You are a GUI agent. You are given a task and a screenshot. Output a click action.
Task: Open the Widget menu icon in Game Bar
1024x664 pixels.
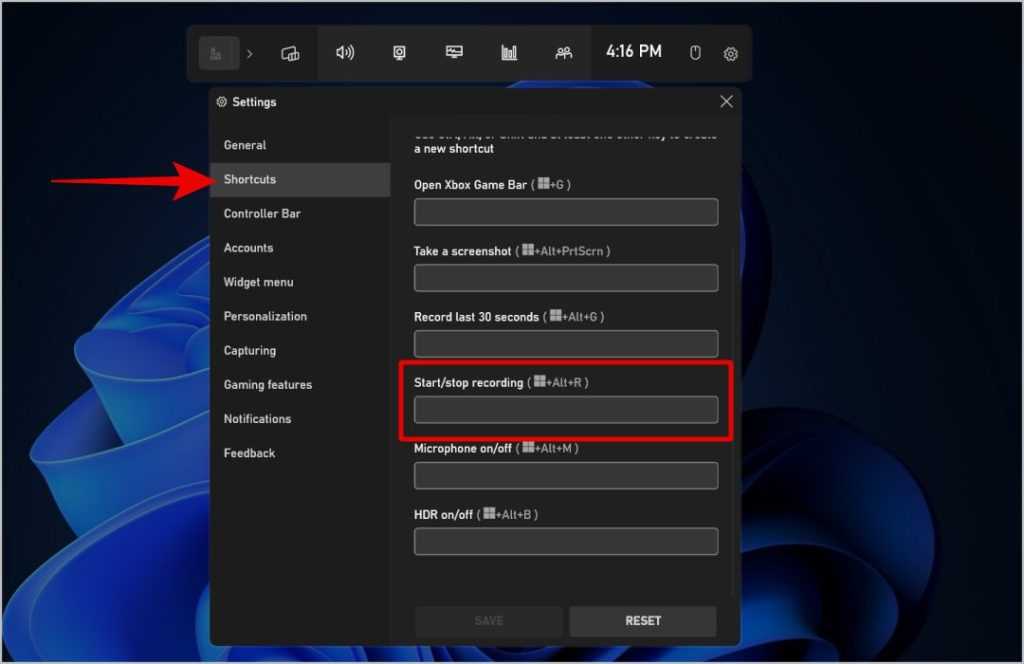coord(290,53)
